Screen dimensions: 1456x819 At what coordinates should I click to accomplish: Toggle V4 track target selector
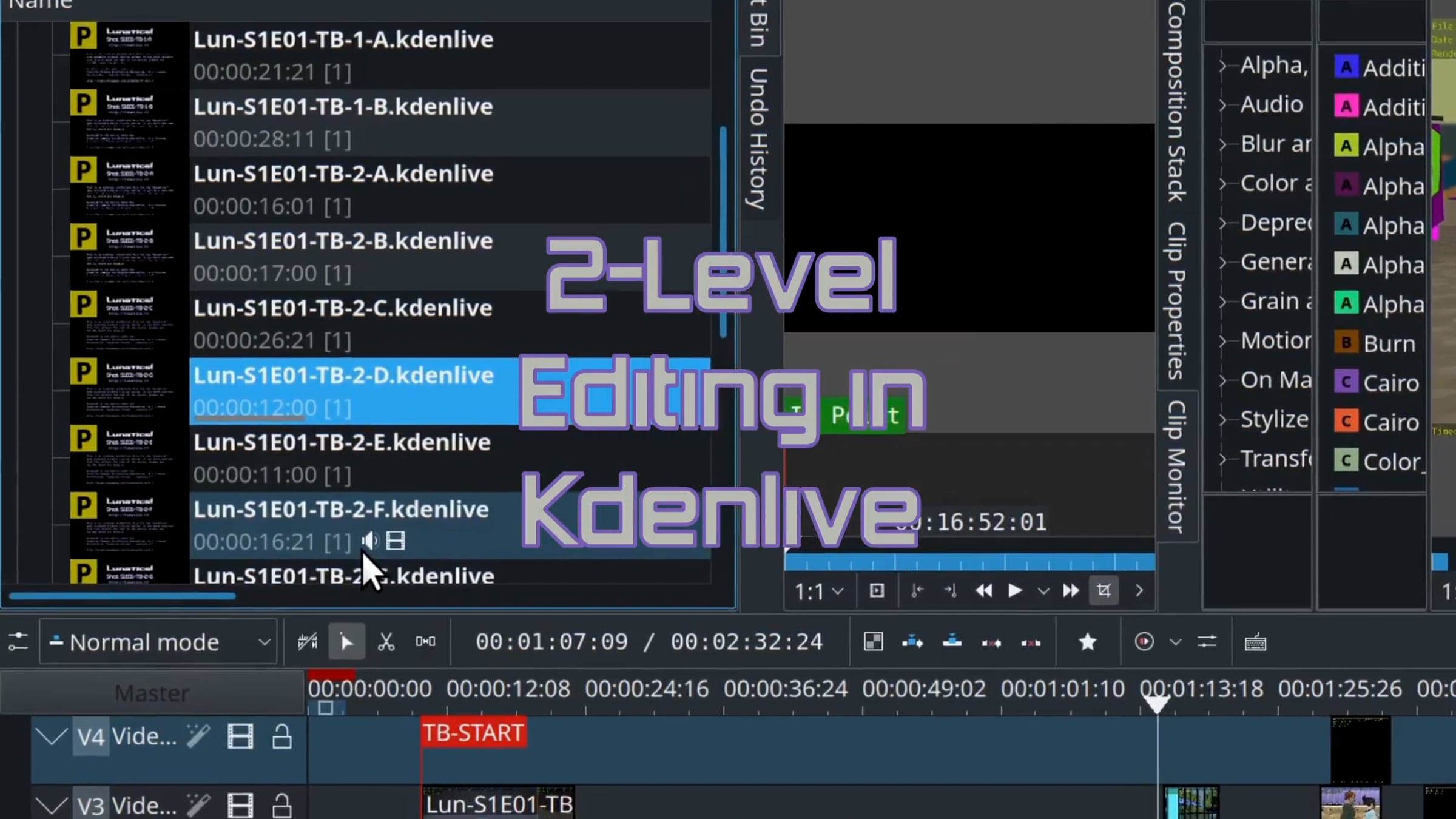91,736
